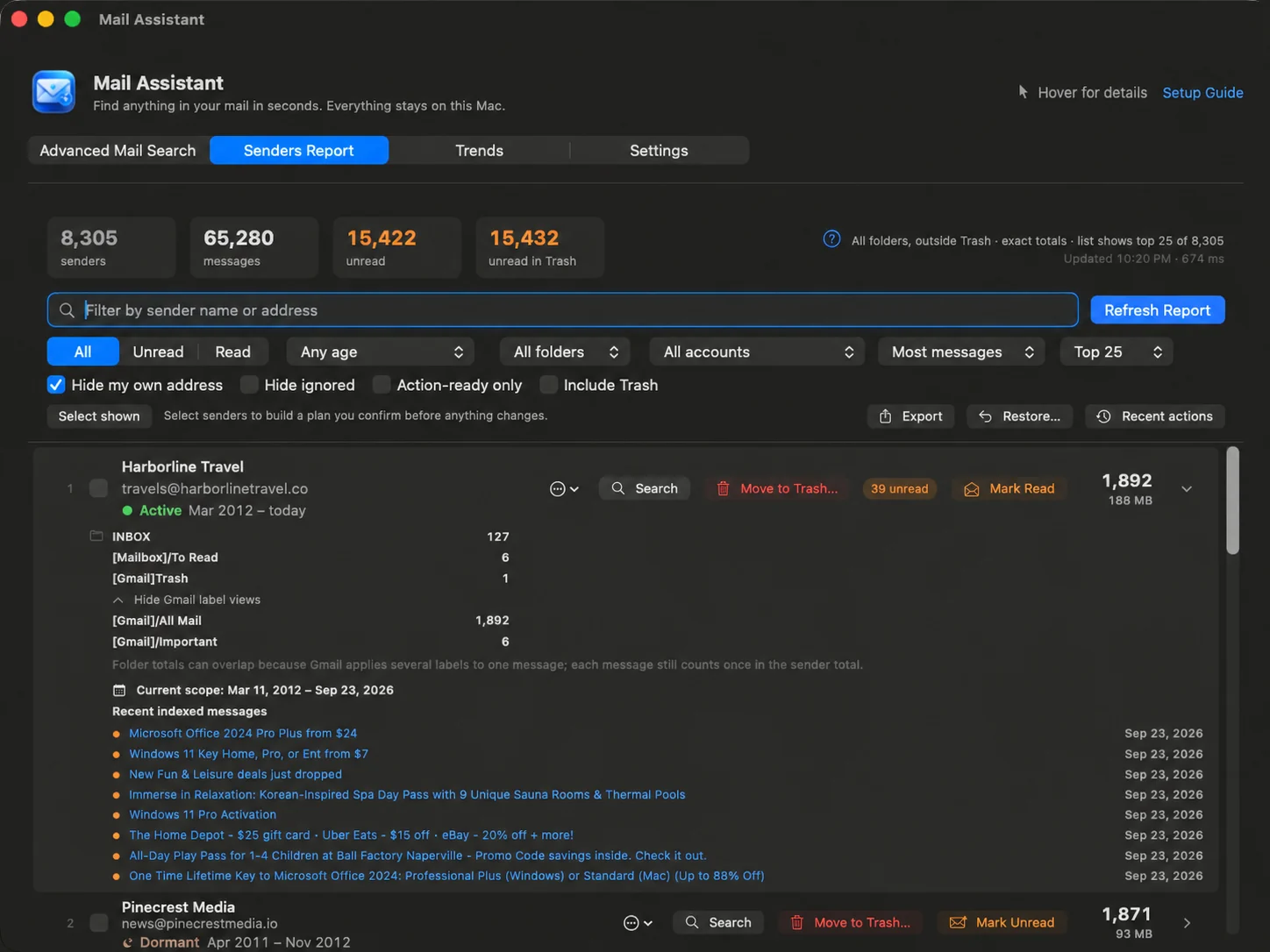
Task: Filter the list by Unread
Action: [158, 352]
